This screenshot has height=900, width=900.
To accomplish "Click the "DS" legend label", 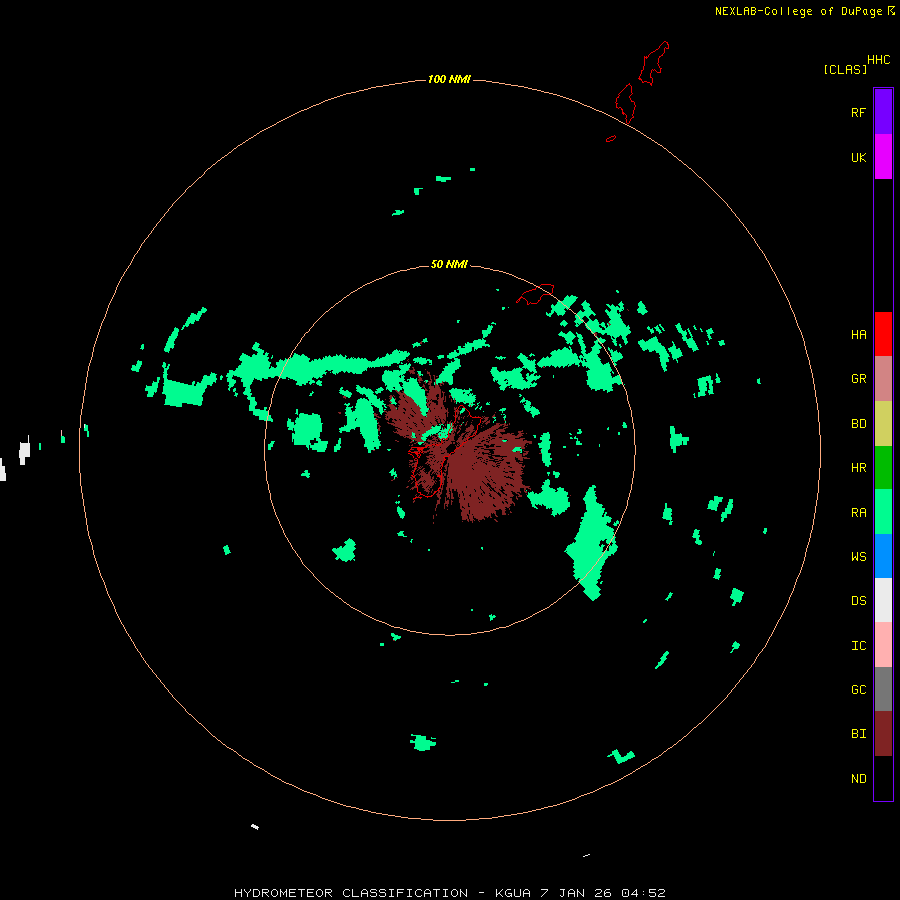I will (858, 601).
